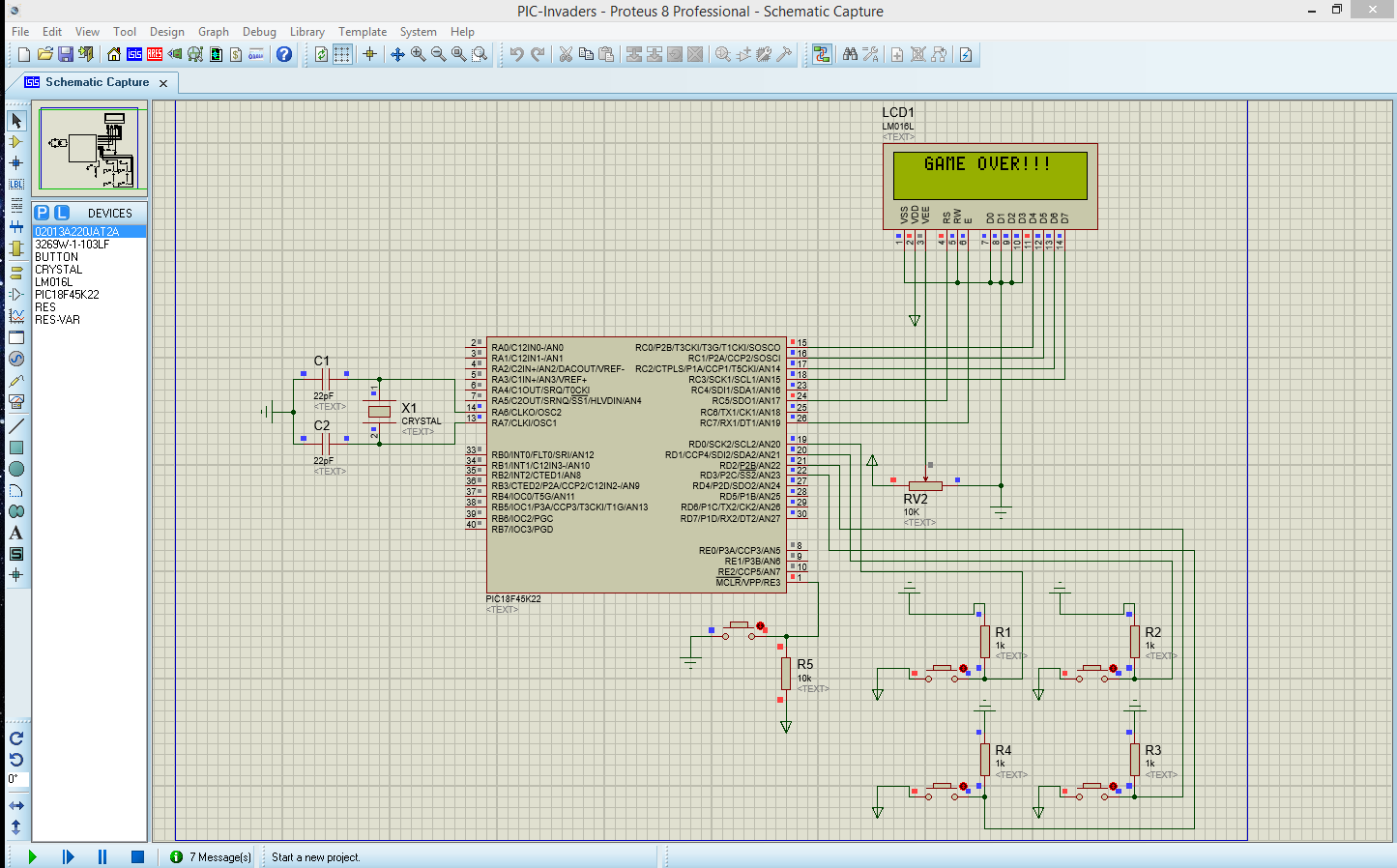
Task: Run electrical rules check icon
Action: (966, 54)
